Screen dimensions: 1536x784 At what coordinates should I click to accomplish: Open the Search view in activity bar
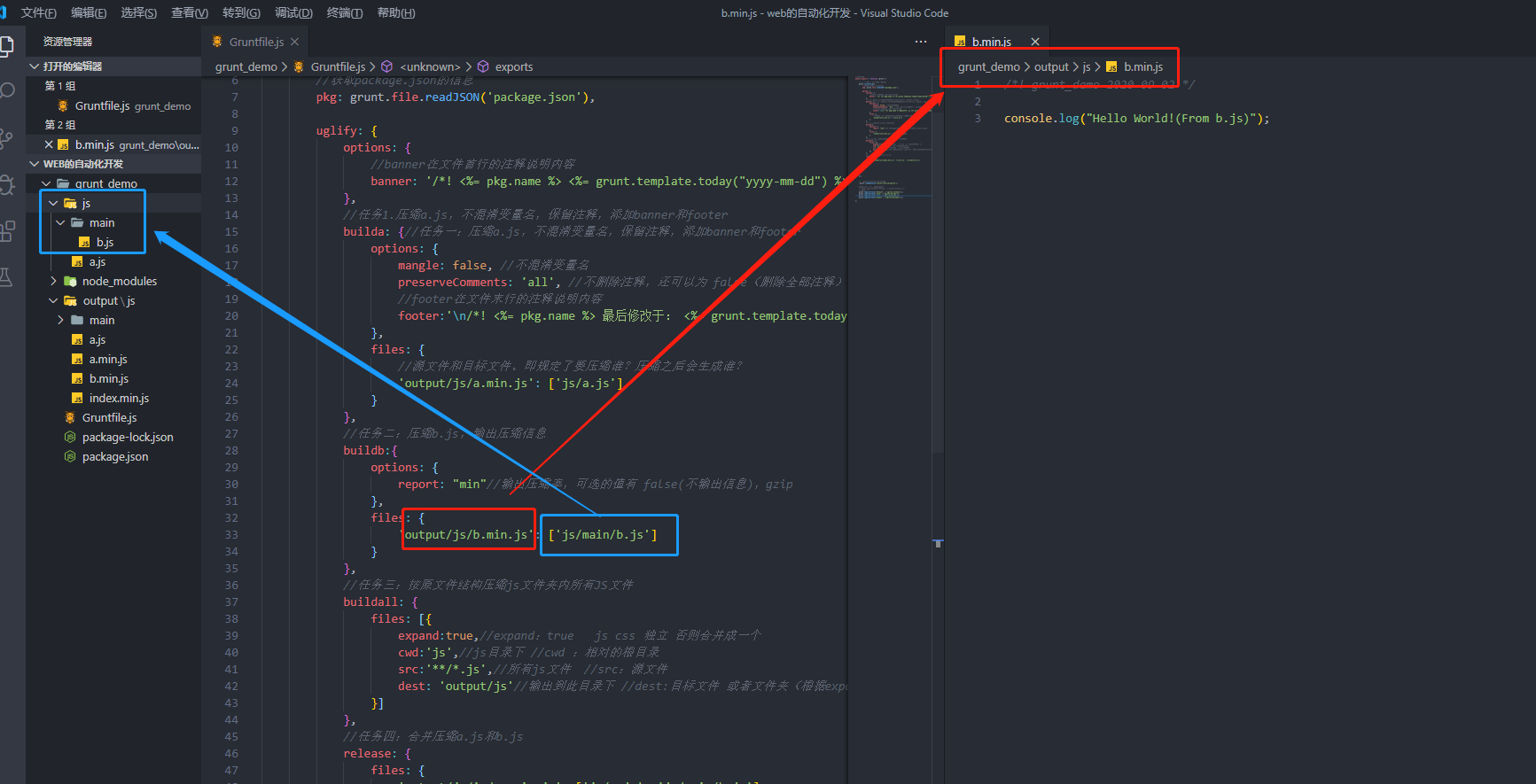coord(7,91)
